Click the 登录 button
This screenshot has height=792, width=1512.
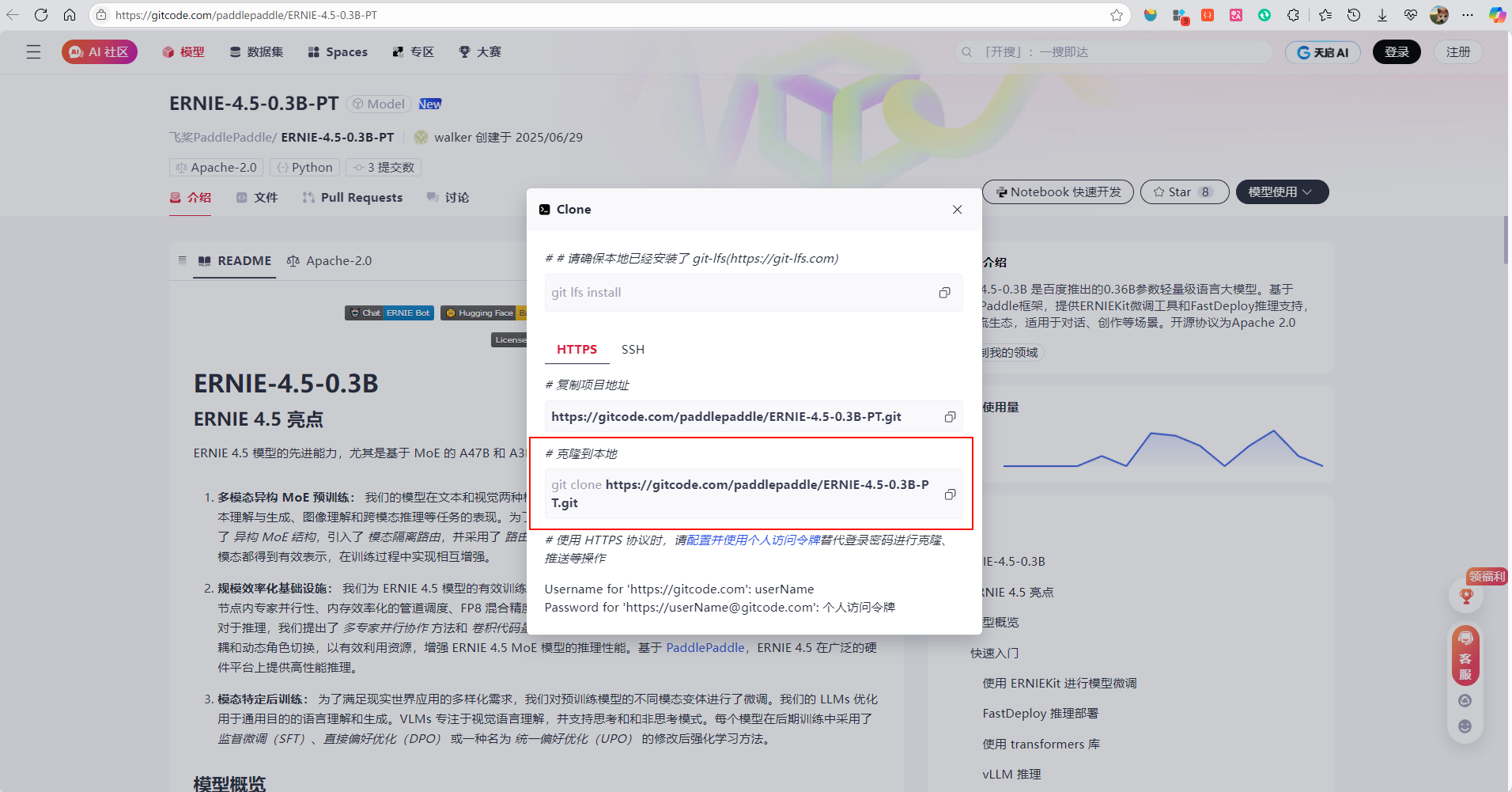(1397, 52)
